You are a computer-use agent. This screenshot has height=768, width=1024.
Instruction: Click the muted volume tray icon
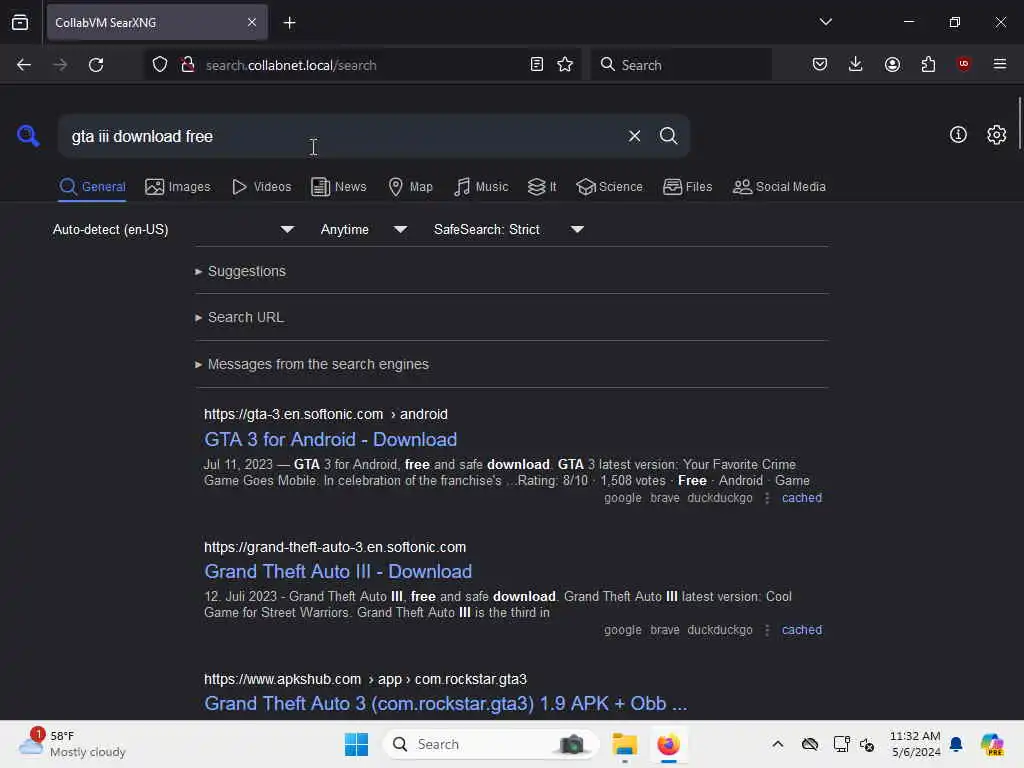[x=867, y=744]
